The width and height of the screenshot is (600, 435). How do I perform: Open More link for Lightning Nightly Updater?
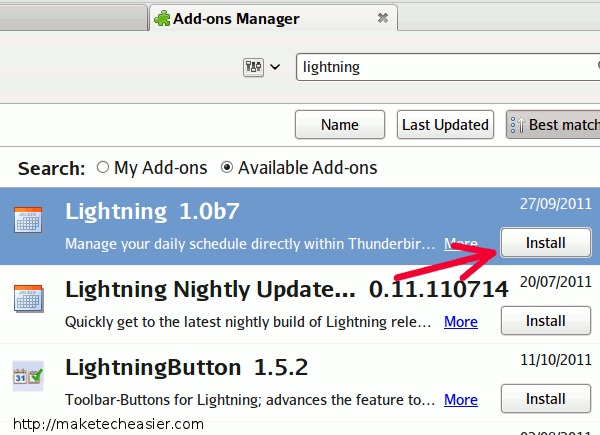(x=461, y=322)
